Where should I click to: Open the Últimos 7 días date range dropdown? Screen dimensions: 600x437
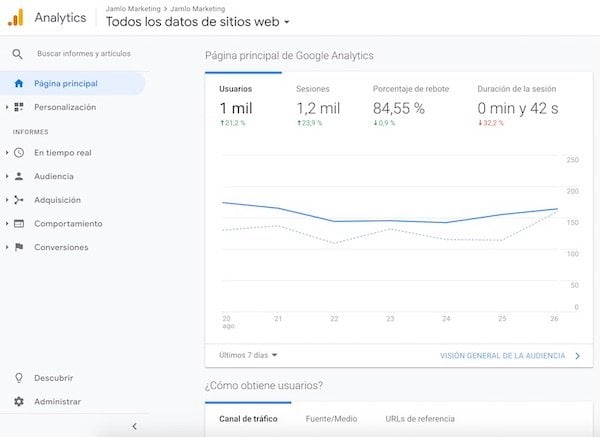tap(248, 355)
